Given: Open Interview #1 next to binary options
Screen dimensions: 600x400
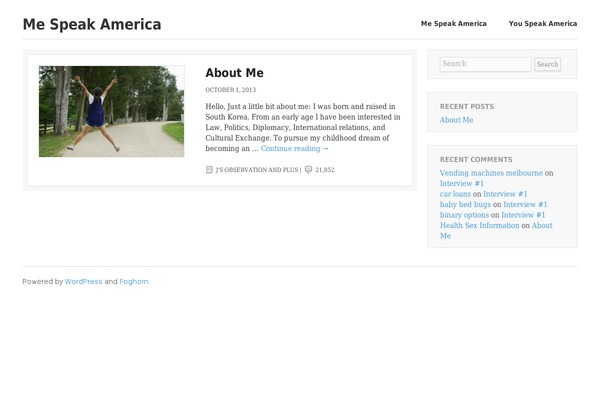Looking at the screenshot, I should pyautogui.click(x=523, y=215).
